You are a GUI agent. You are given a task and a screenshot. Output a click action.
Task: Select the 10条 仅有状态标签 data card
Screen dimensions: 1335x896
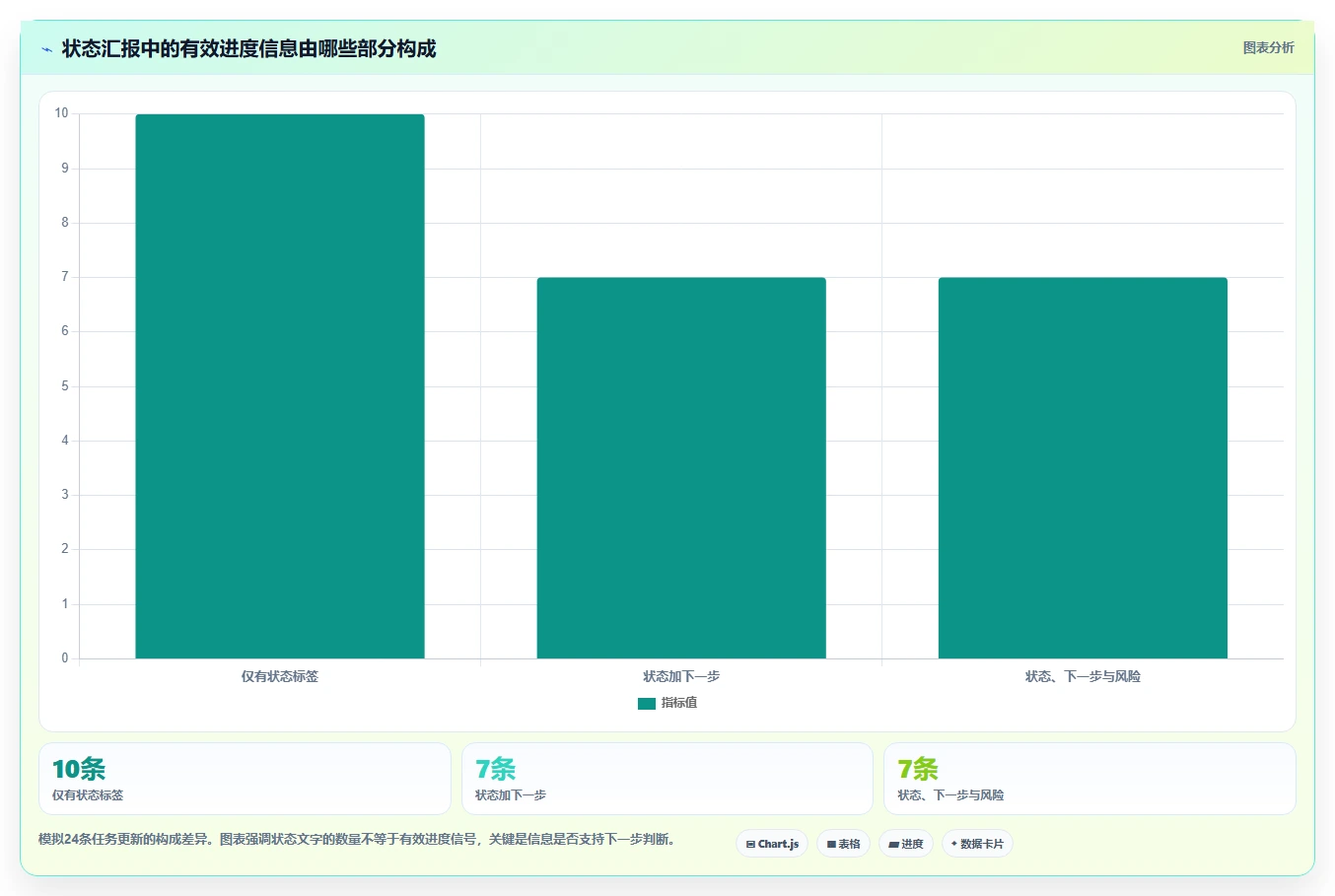[x=245, y=779]
